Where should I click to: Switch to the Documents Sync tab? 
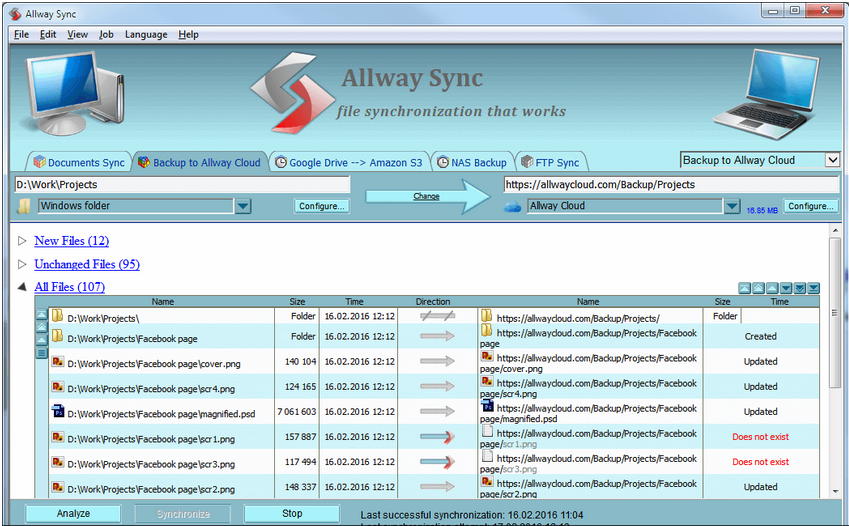point(79,163)
